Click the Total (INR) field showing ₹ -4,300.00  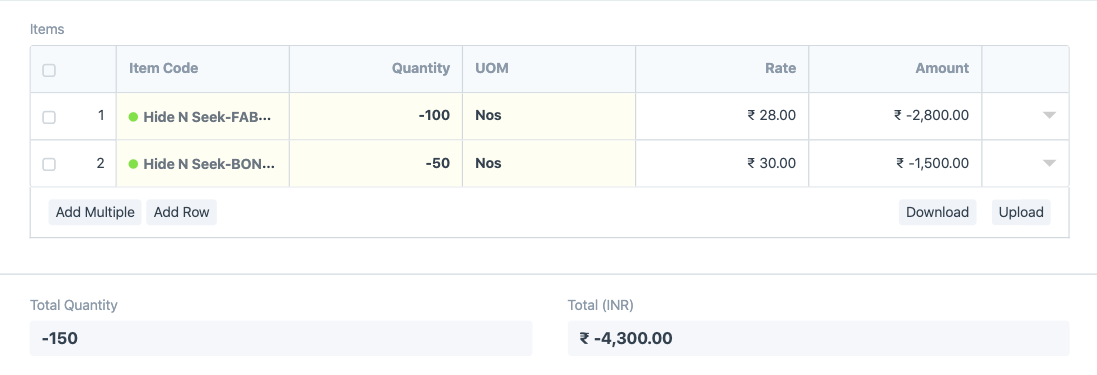(819, 339)
